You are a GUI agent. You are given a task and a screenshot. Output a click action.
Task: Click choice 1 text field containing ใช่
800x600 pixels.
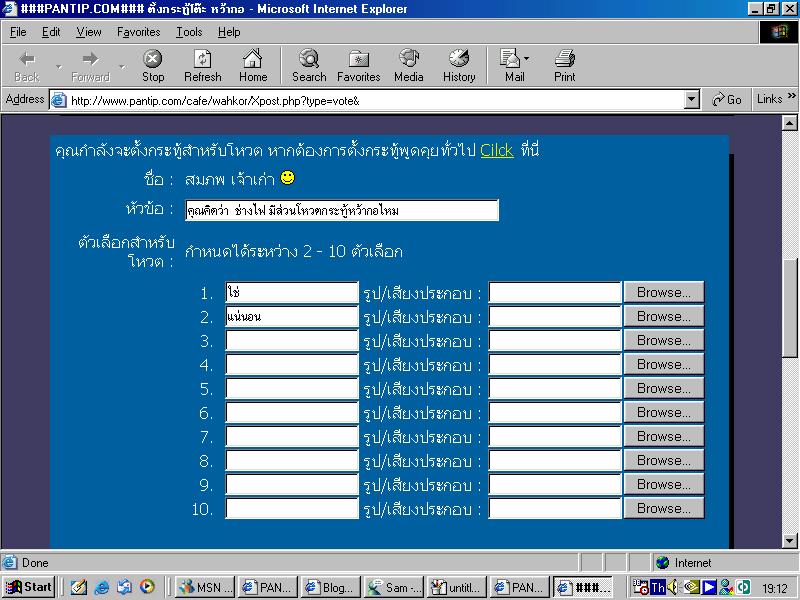tap(292, 292)
